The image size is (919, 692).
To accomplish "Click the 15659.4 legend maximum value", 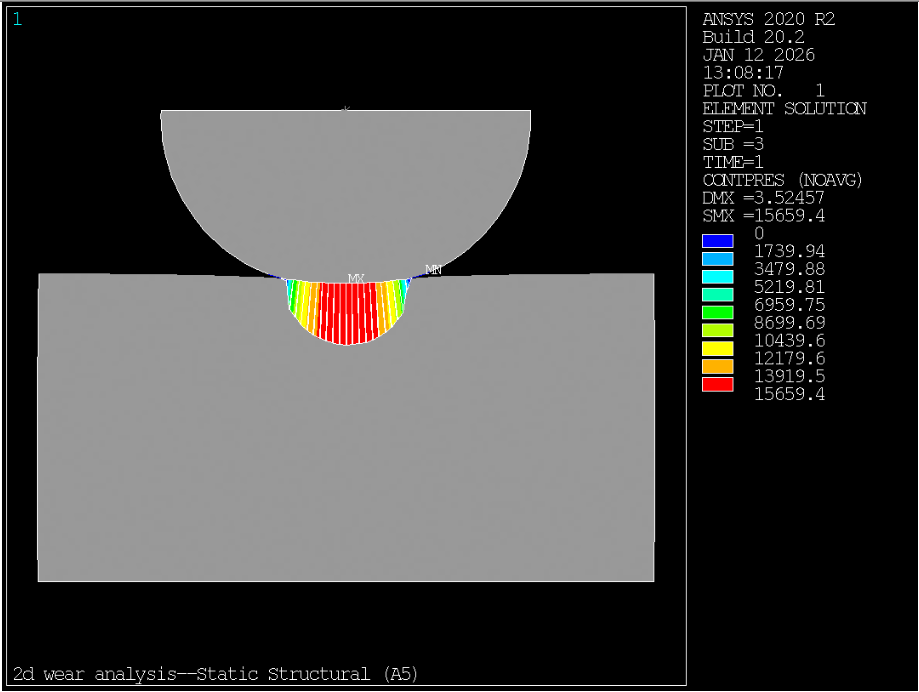I will [789, 394].
